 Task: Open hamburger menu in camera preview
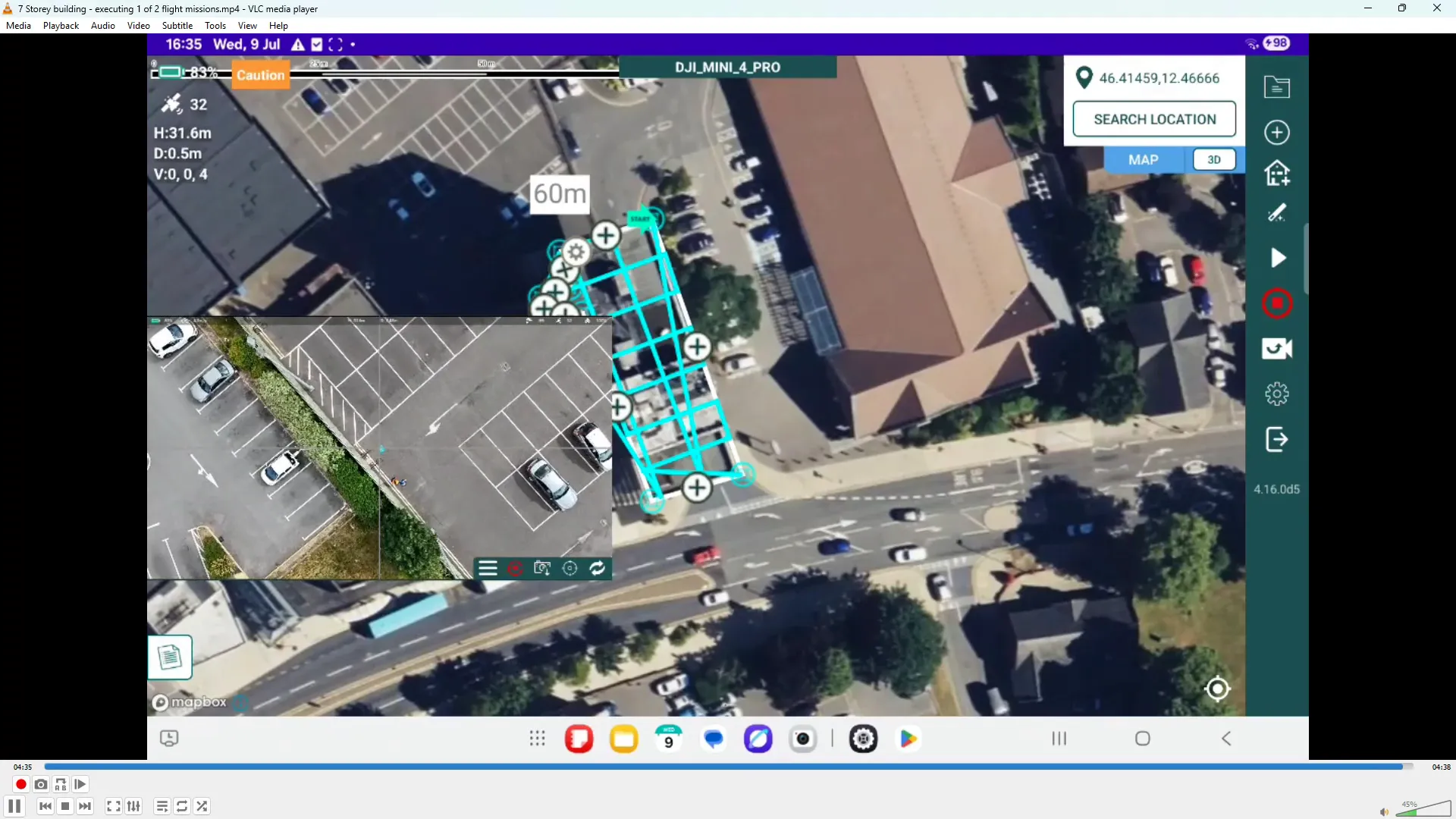pyautogui.click(x=488, y=569)
